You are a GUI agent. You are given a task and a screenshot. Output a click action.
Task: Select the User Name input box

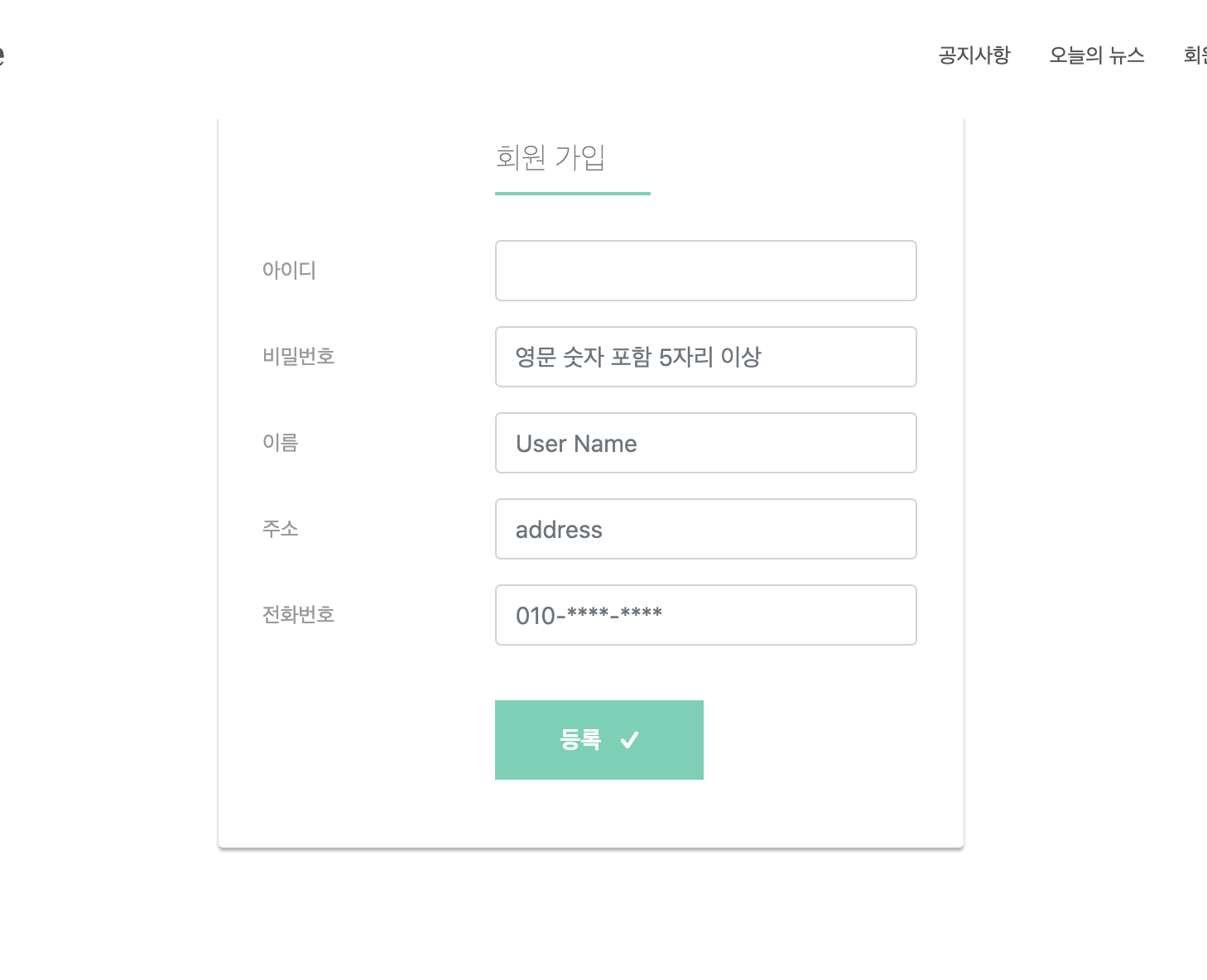[x=705, y=443]
